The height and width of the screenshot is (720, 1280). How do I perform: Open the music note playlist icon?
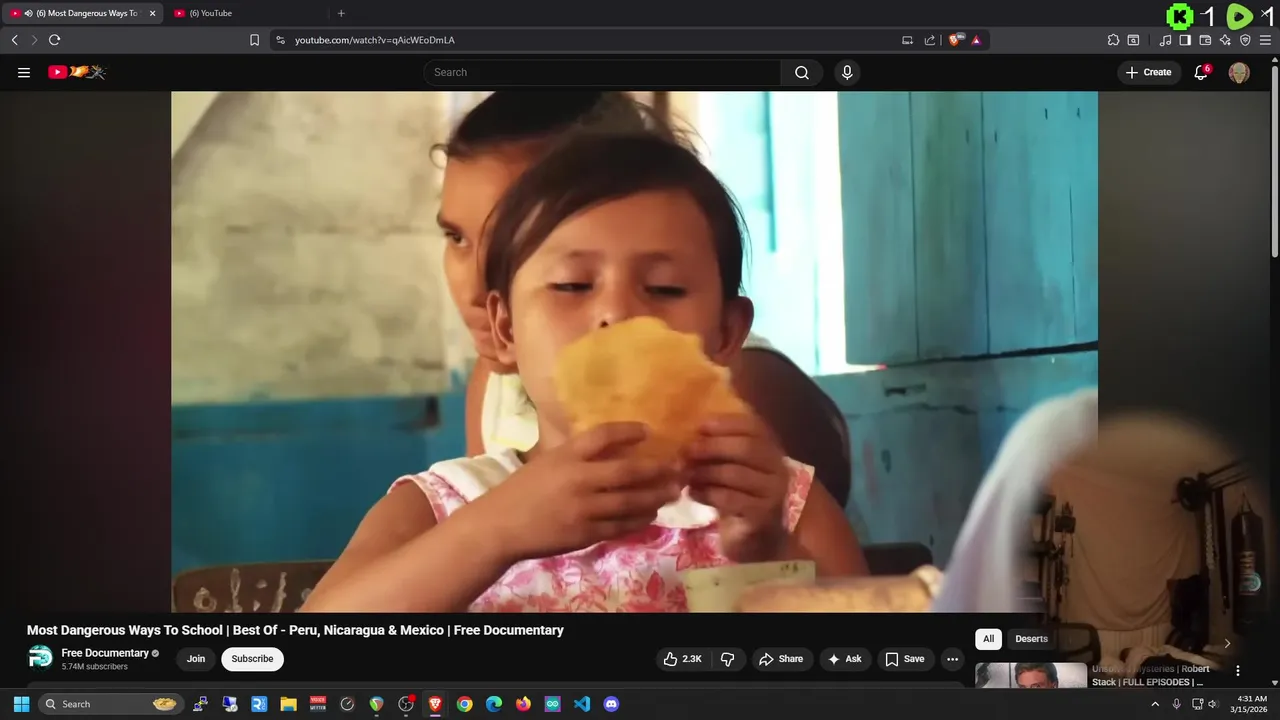tap(1165, 40)
